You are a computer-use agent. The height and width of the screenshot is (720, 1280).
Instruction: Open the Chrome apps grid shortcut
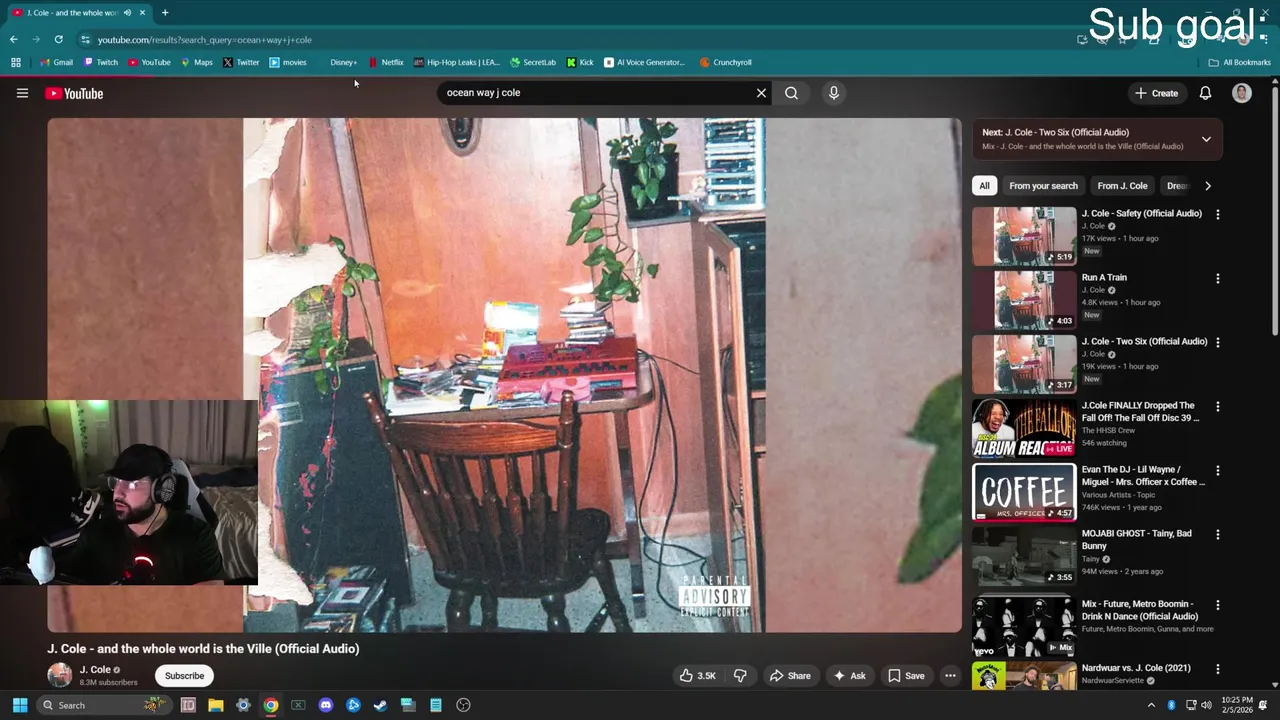coord(16,62)
